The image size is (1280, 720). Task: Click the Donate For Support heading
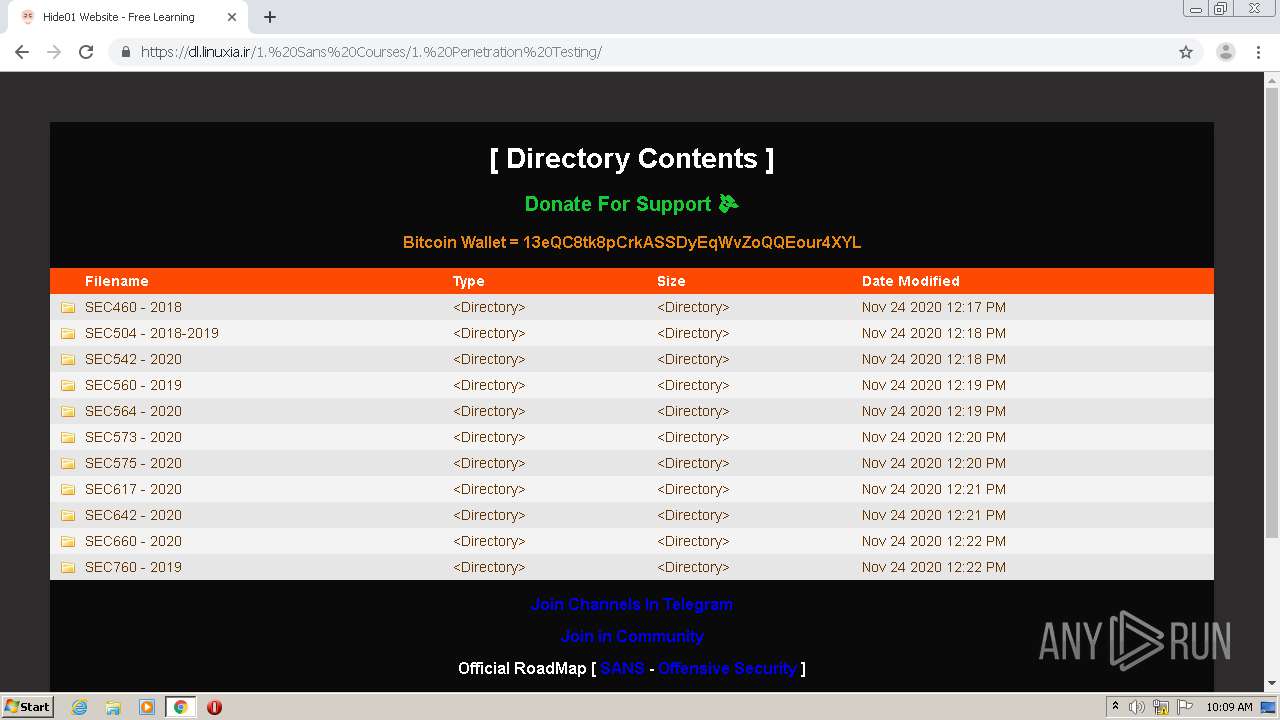pyautogui.click(x=632, y=204)
